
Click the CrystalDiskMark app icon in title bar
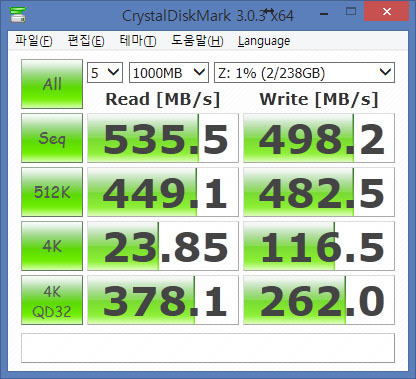[17, 14]
